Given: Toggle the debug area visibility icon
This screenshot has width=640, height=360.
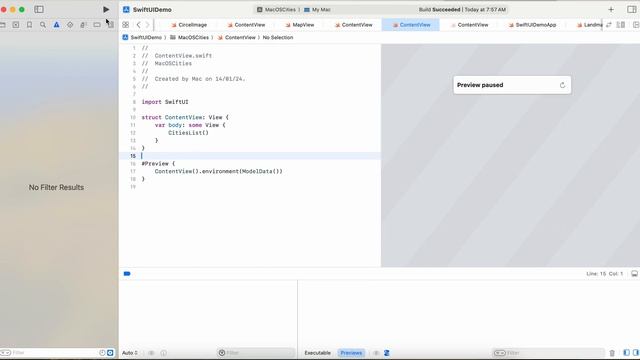Looking at the screenshot, I should point(634,273).
